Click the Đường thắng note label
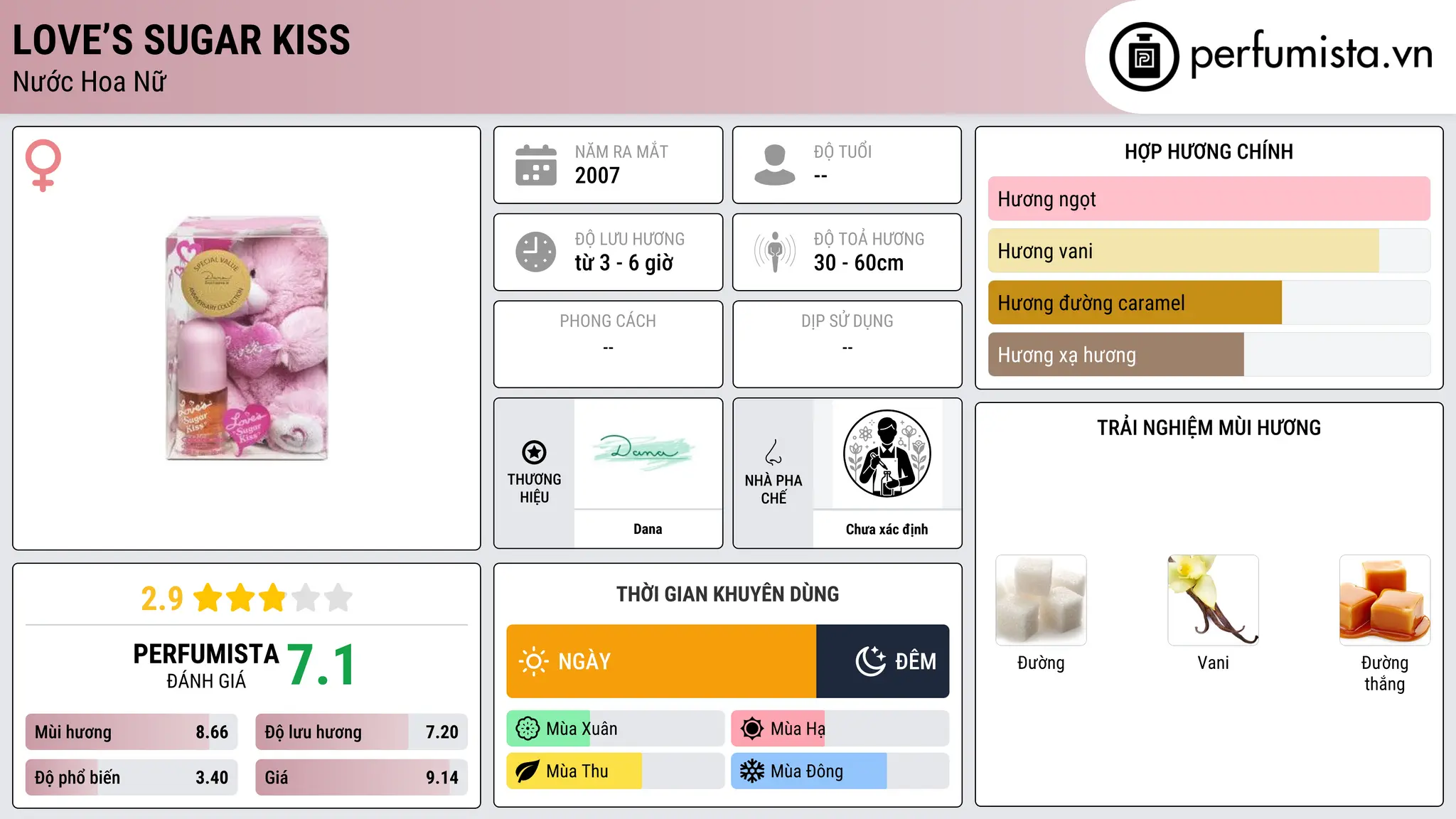This screenshot has height=819, width=1456. point(1385,673)
